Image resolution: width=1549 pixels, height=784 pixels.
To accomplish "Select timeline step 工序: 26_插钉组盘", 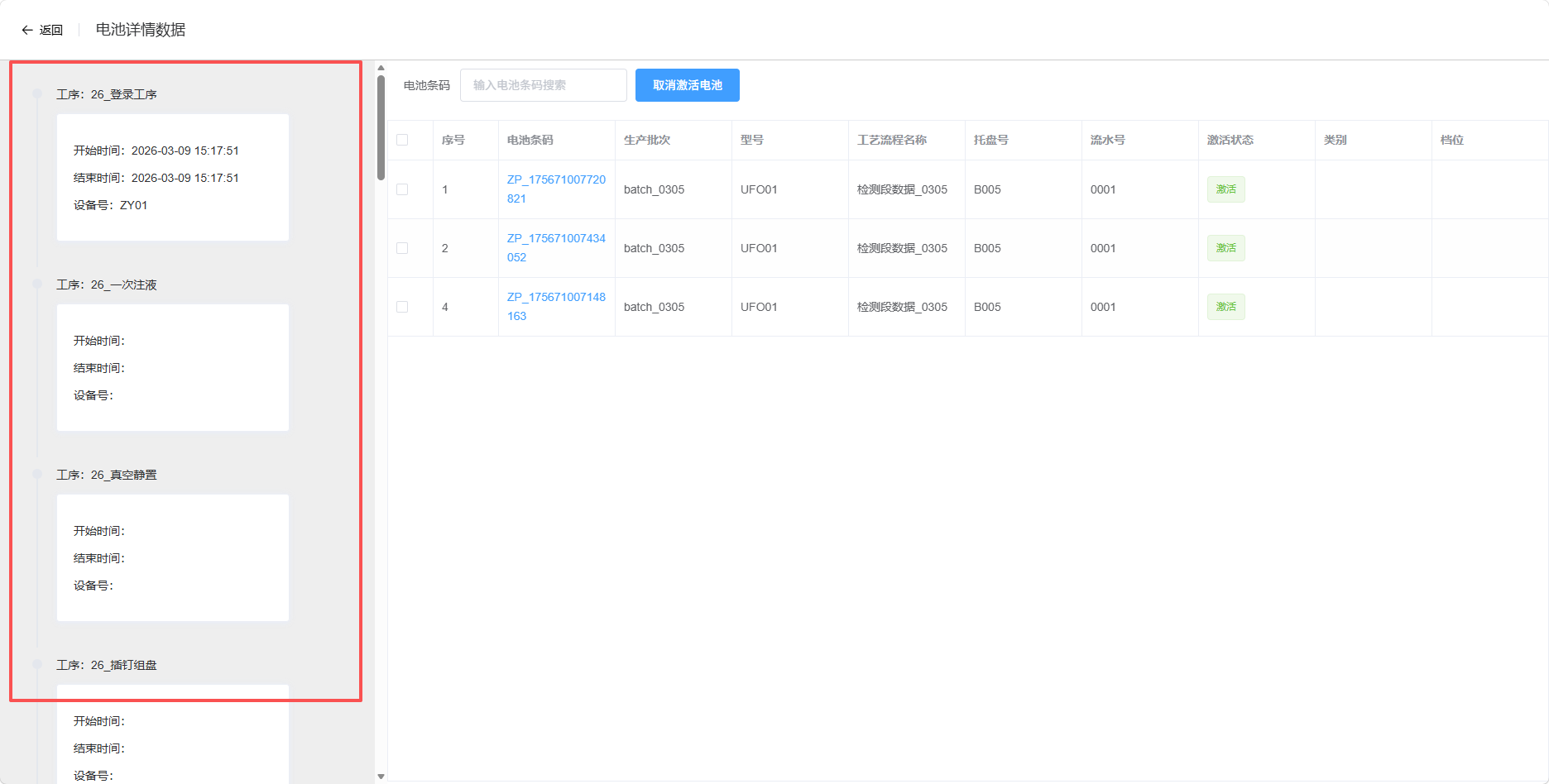I will [x=107, y=665].
